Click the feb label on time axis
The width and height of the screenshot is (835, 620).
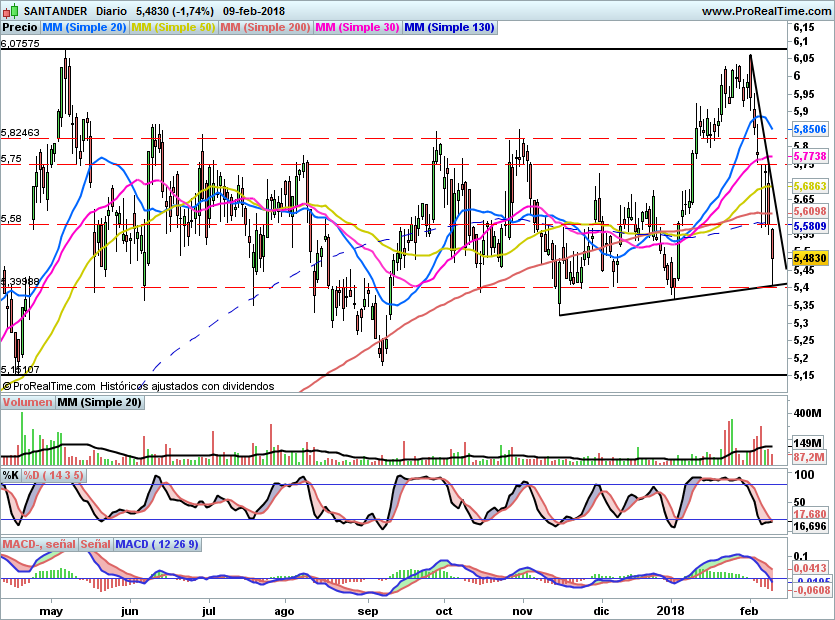(x=749, y=611)
